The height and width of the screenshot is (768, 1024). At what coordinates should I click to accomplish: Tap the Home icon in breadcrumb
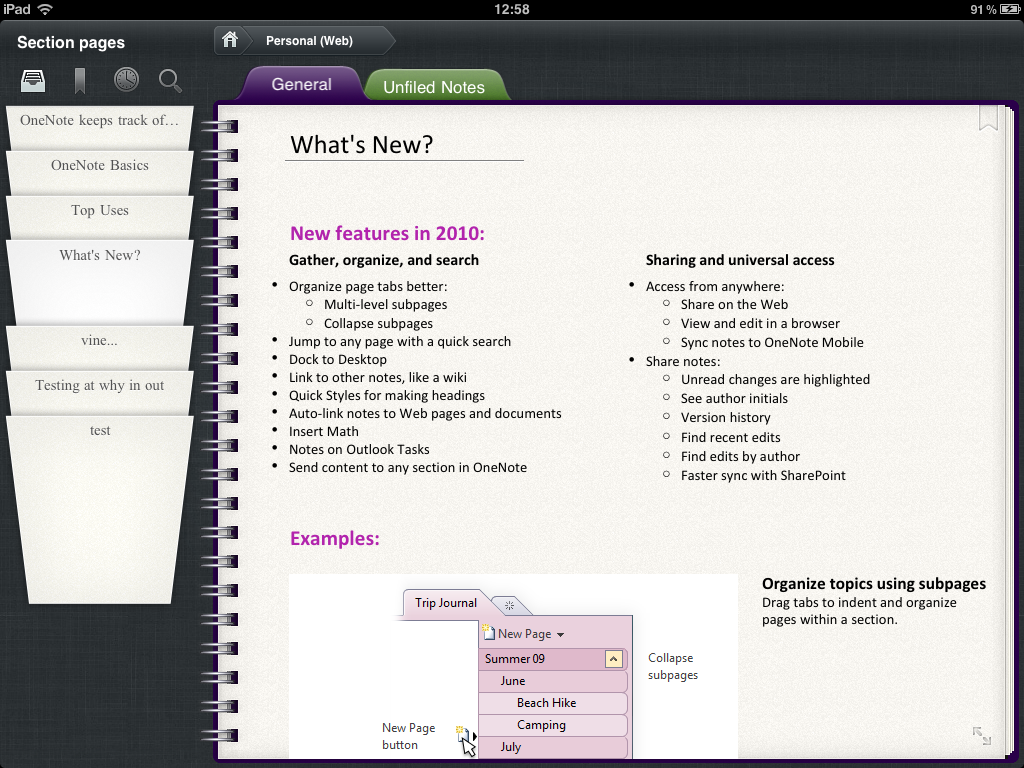tap(229, 40)
